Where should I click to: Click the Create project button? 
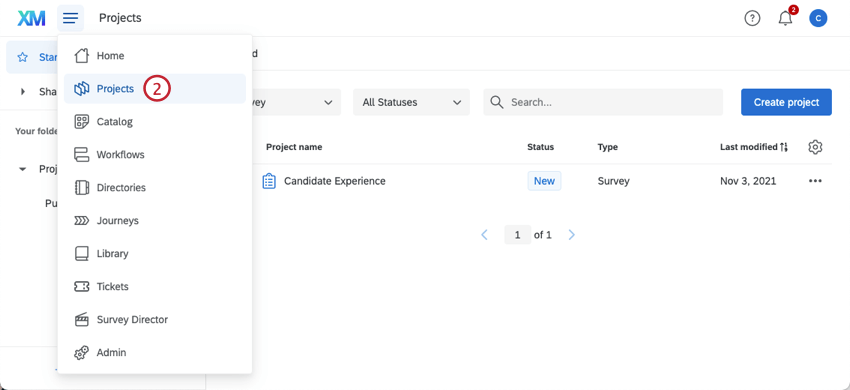pyautogui.click(x=786, y=102)
